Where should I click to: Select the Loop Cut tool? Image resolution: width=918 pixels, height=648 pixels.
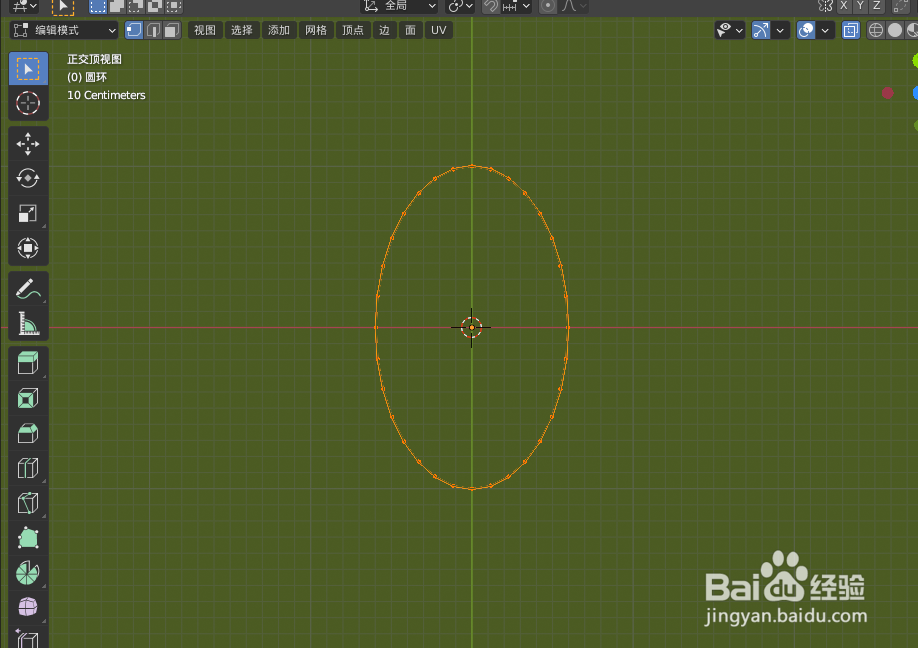[28, 468]
